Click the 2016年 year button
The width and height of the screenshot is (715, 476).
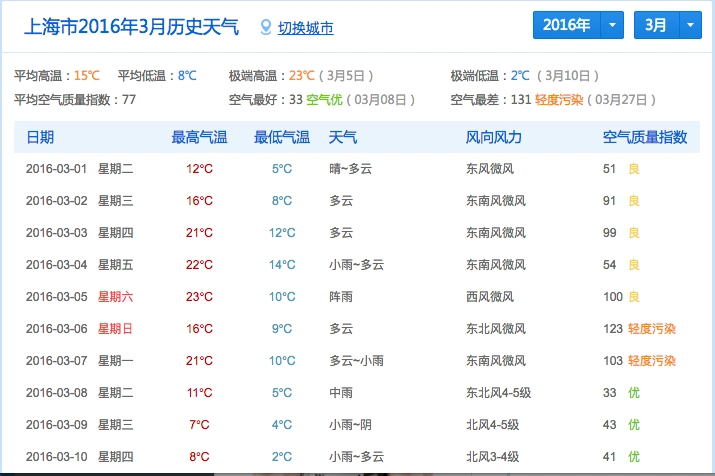coord(566,25)
